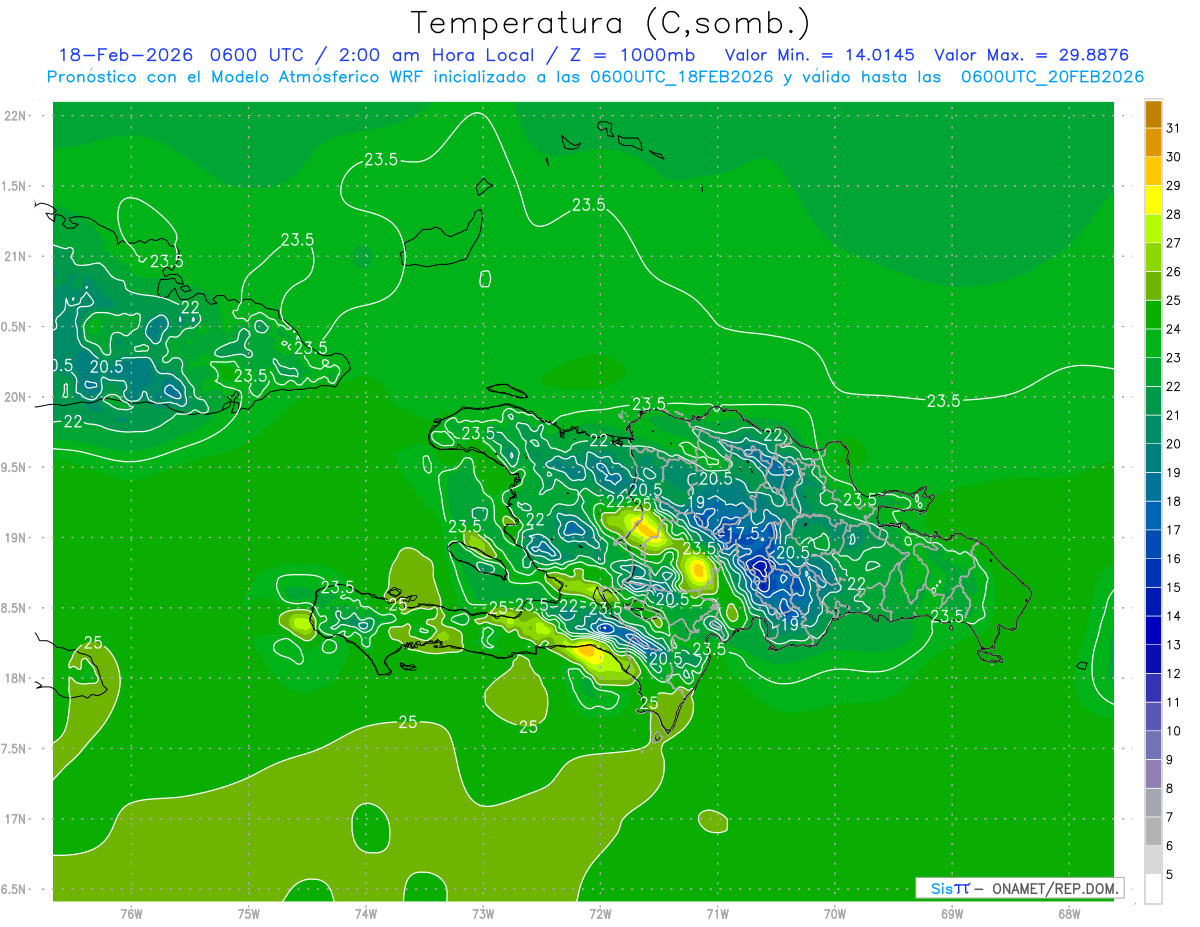The height and width of the screenshot is (927, 1200).
Task: Click the '69W' longitude axis label
Action: [952, 914]
